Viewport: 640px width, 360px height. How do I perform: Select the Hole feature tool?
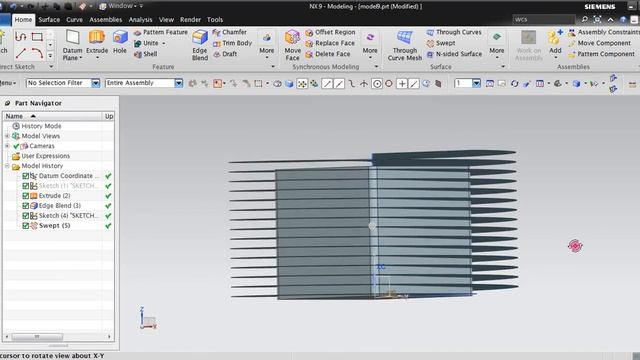[120, 42]
